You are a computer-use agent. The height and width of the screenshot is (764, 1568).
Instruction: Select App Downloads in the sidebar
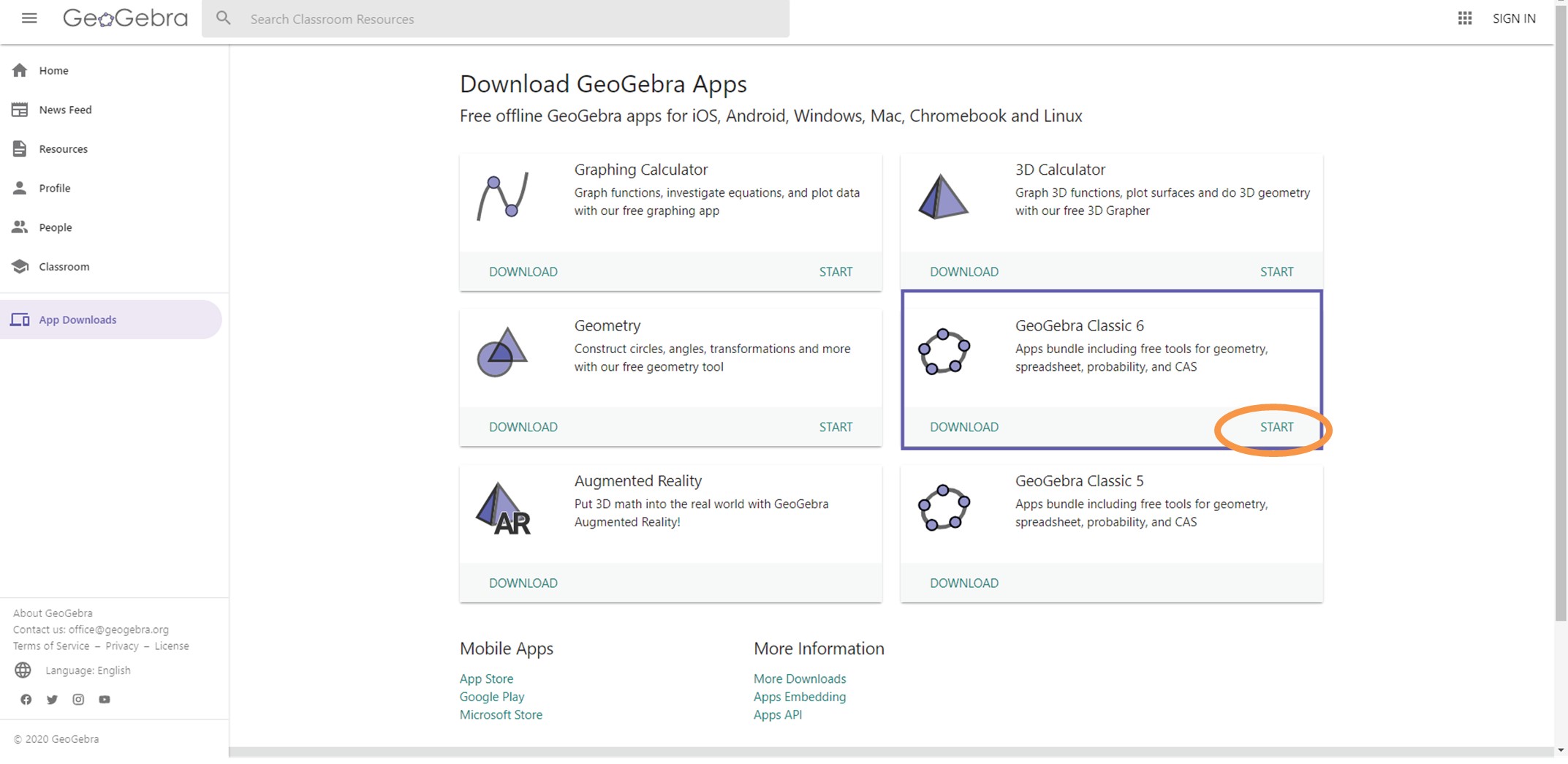111,319
